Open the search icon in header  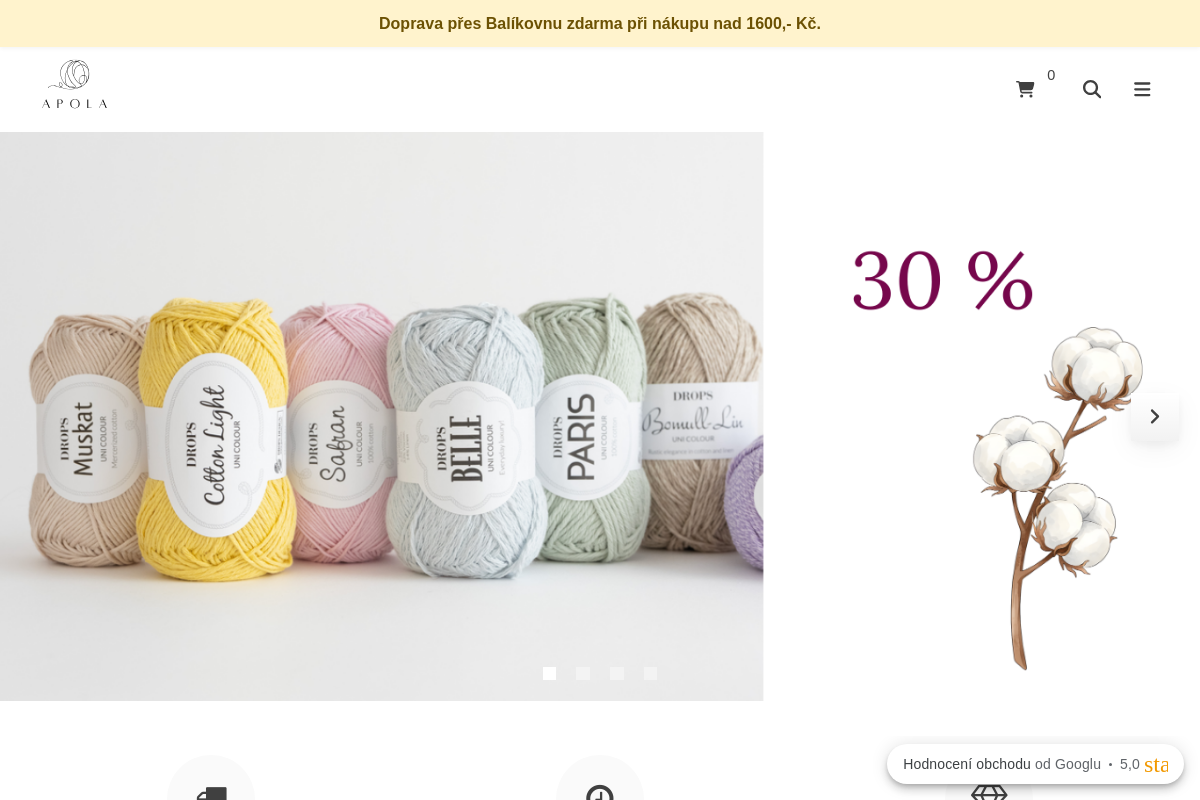click(x=1092, y=89)
